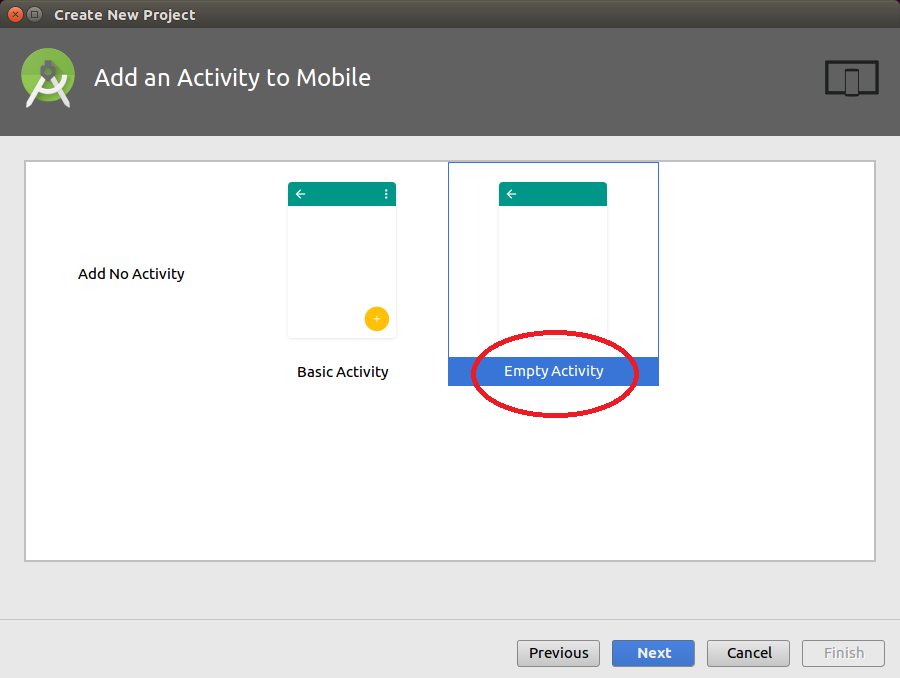Click the Empty Activity highlighted label

[553, 371]
